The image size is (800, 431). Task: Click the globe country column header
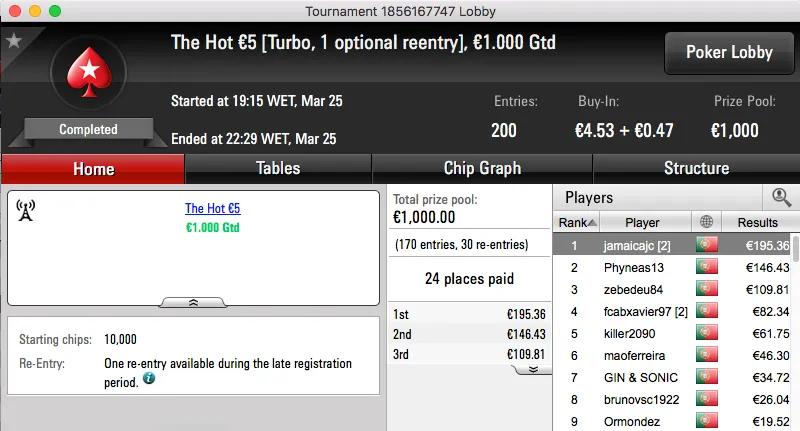pos(708,222)
